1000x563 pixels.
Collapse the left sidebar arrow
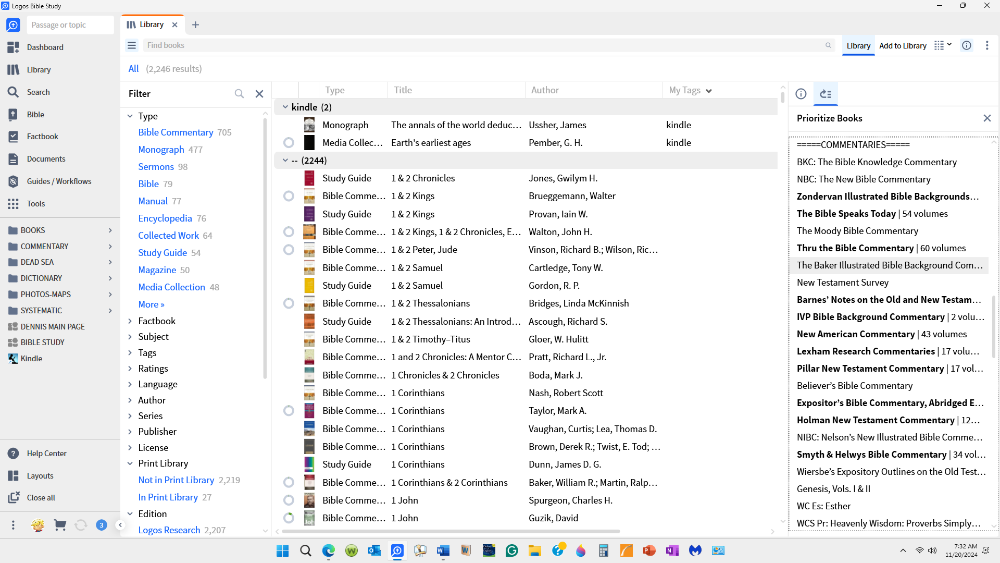(x=120, y=525)
